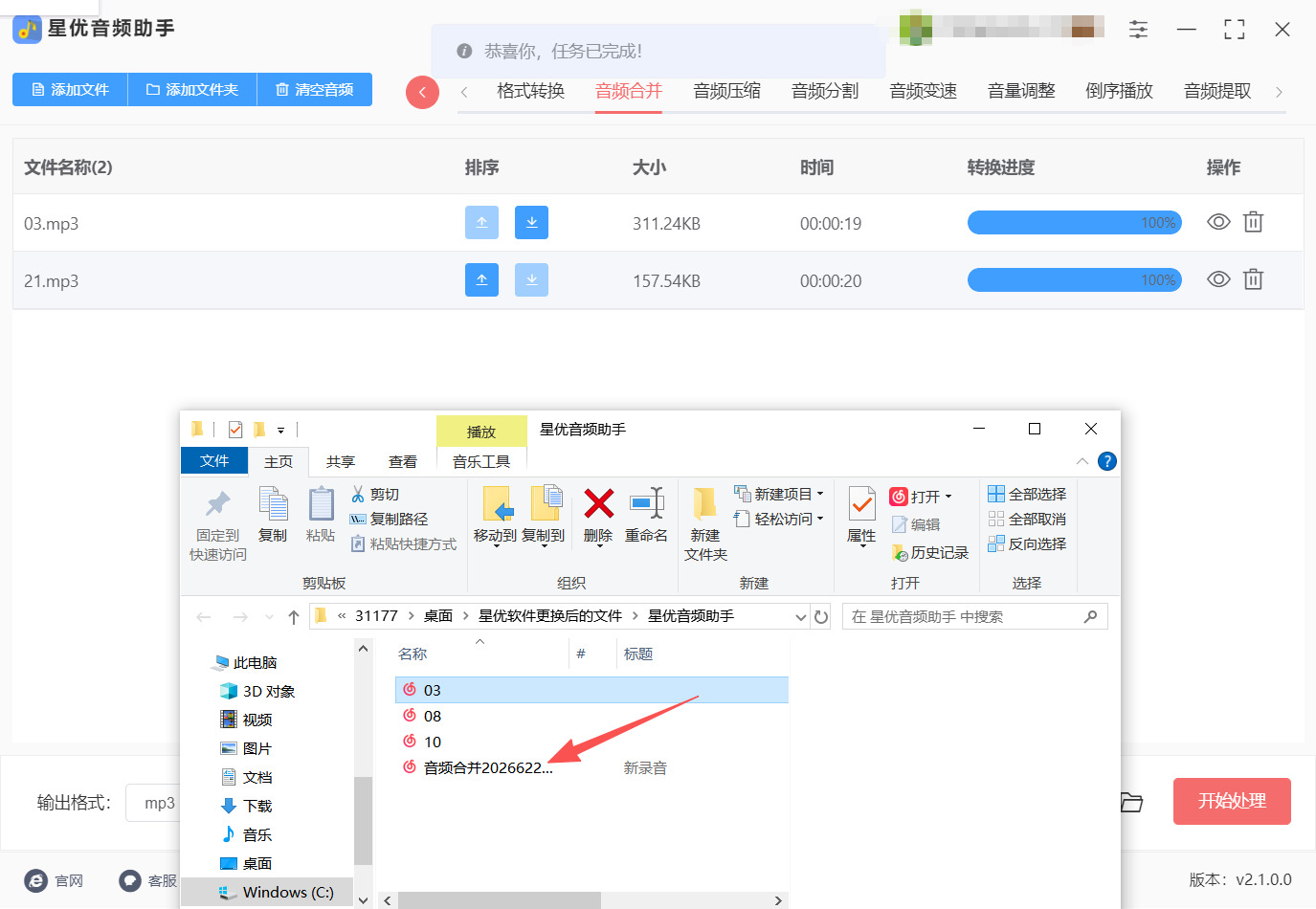The height and width of the screenshot is (909, 1316).
Task: Delete 03.mp3 with trash icon
Action: (1253, 222)
